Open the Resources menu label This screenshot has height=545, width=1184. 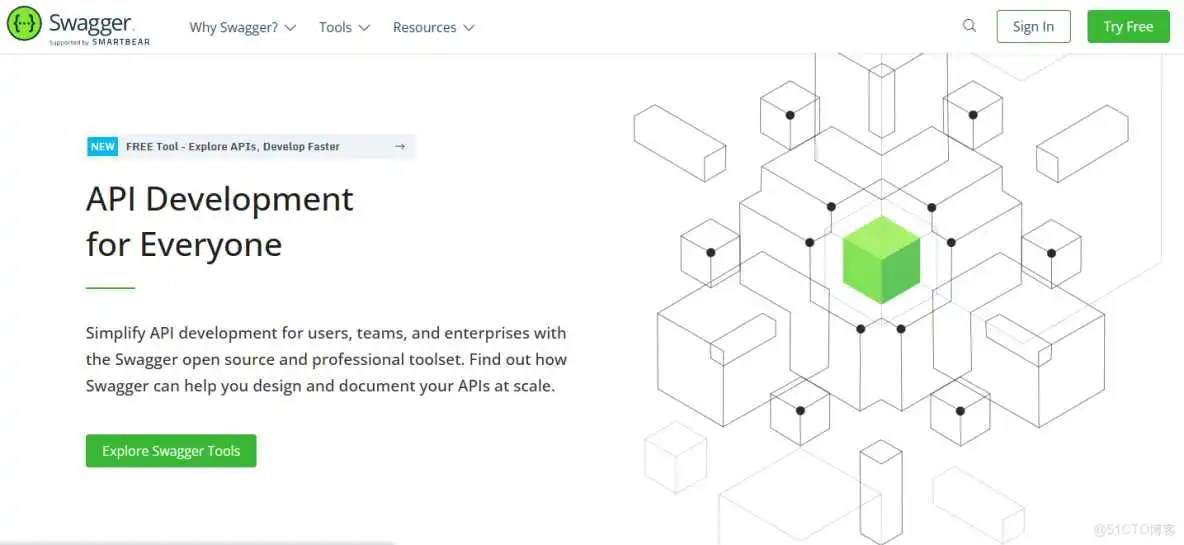tap(424, 27)
